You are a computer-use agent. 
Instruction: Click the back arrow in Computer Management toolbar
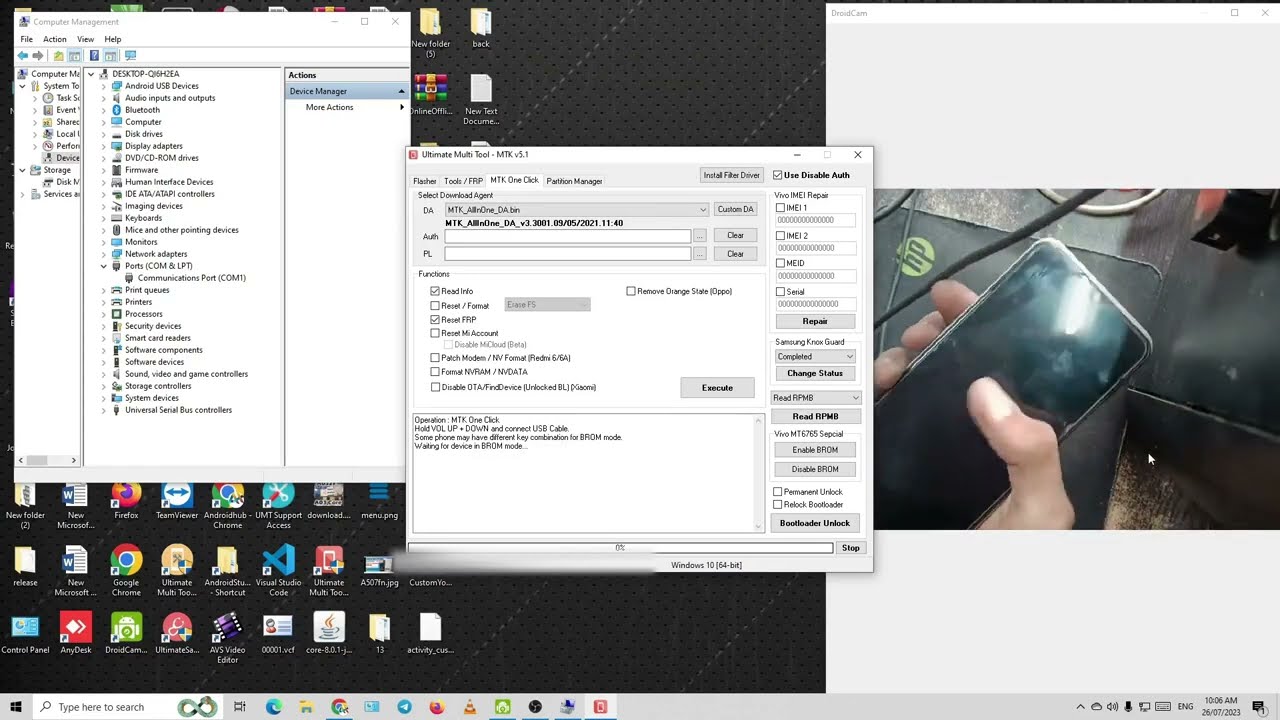[22, 55]
